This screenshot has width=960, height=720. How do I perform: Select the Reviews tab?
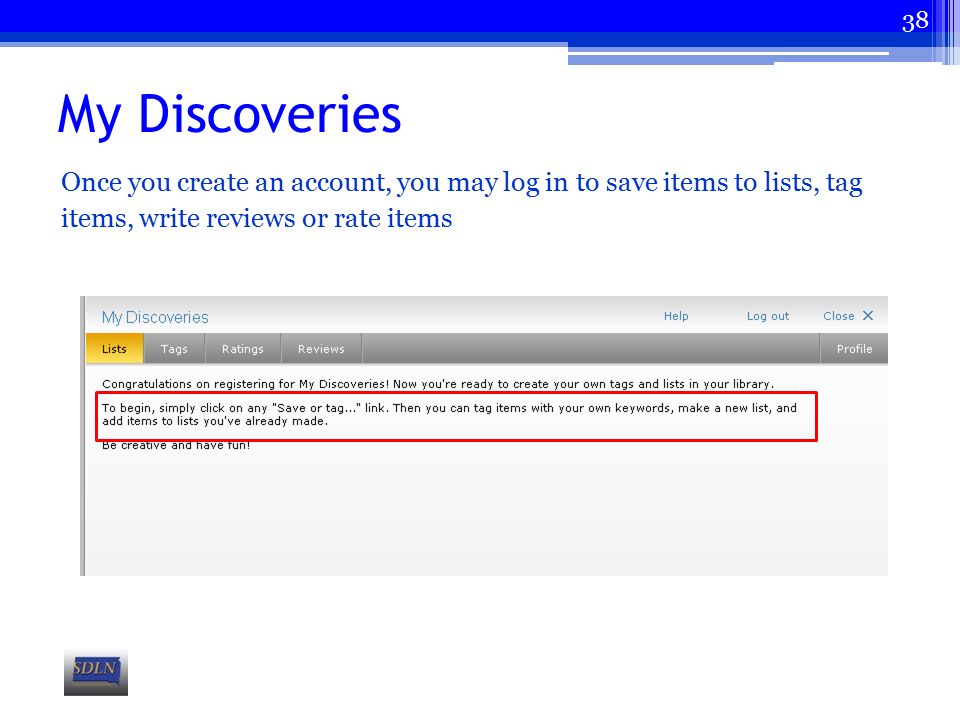pyautogui.click(x=321, y=349)
